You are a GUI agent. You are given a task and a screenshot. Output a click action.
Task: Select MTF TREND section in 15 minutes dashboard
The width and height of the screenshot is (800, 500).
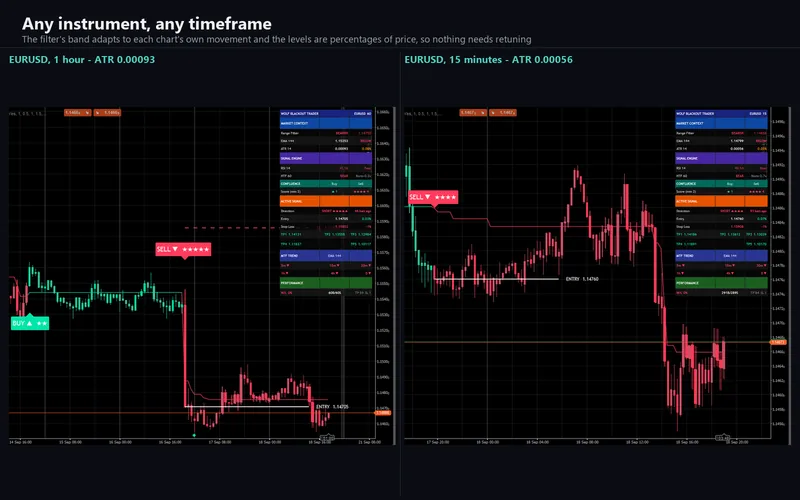click(721, 256)
